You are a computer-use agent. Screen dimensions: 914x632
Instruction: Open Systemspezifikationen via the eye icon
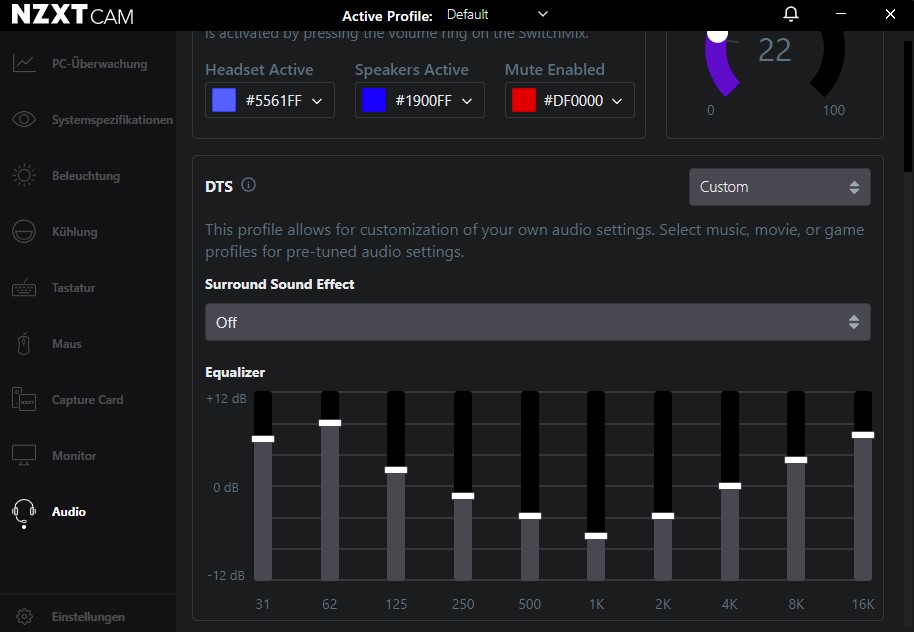(24, 120)
